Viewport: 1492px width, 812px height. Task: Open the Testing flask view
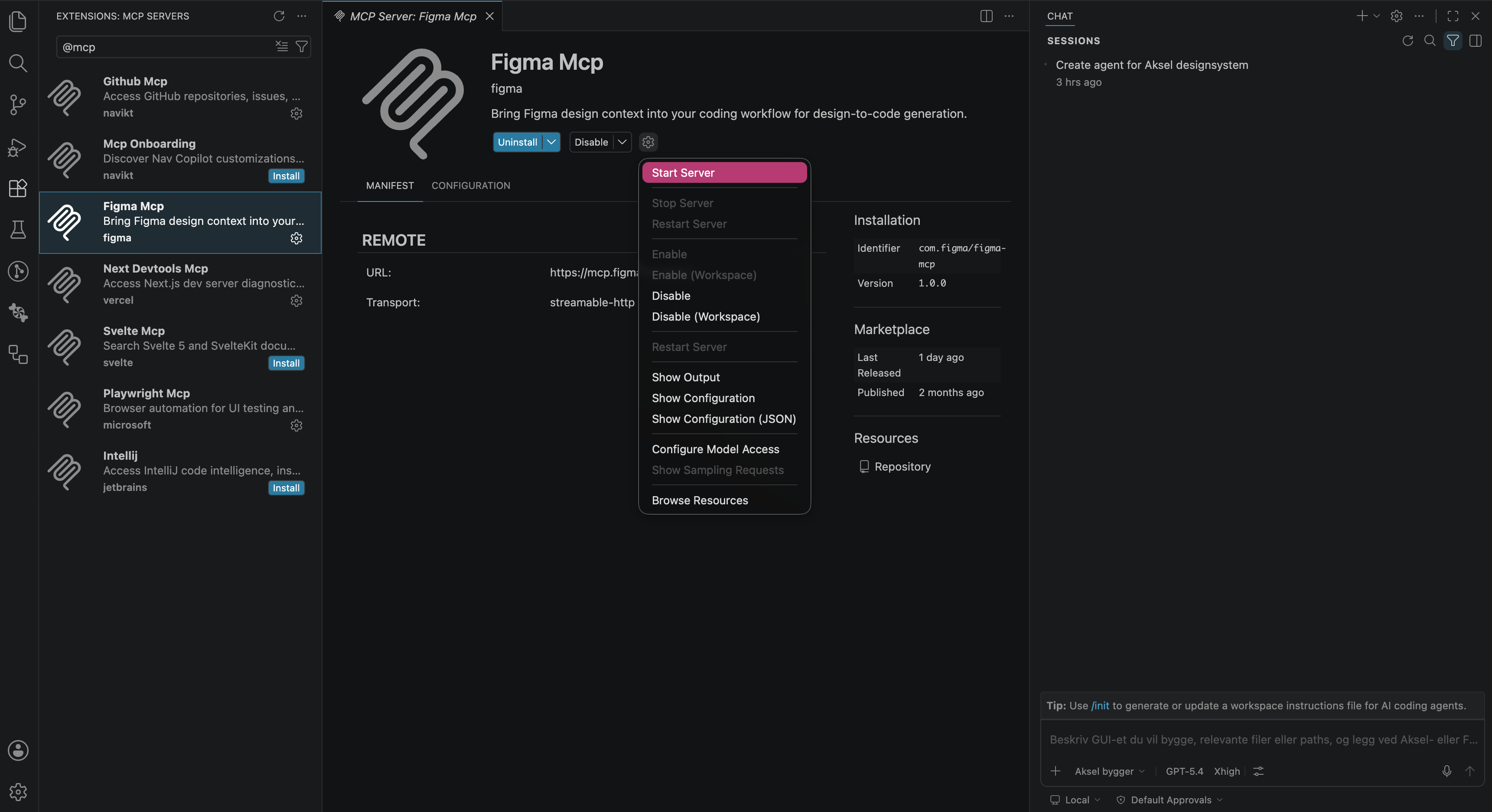pyautogui.click(x=19, y=230)
